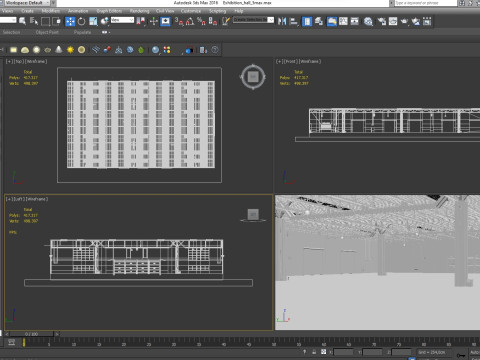The height and width of the screenshot is (360, 480).
Task: Open the Curve Editor
Action: [343, 21]
